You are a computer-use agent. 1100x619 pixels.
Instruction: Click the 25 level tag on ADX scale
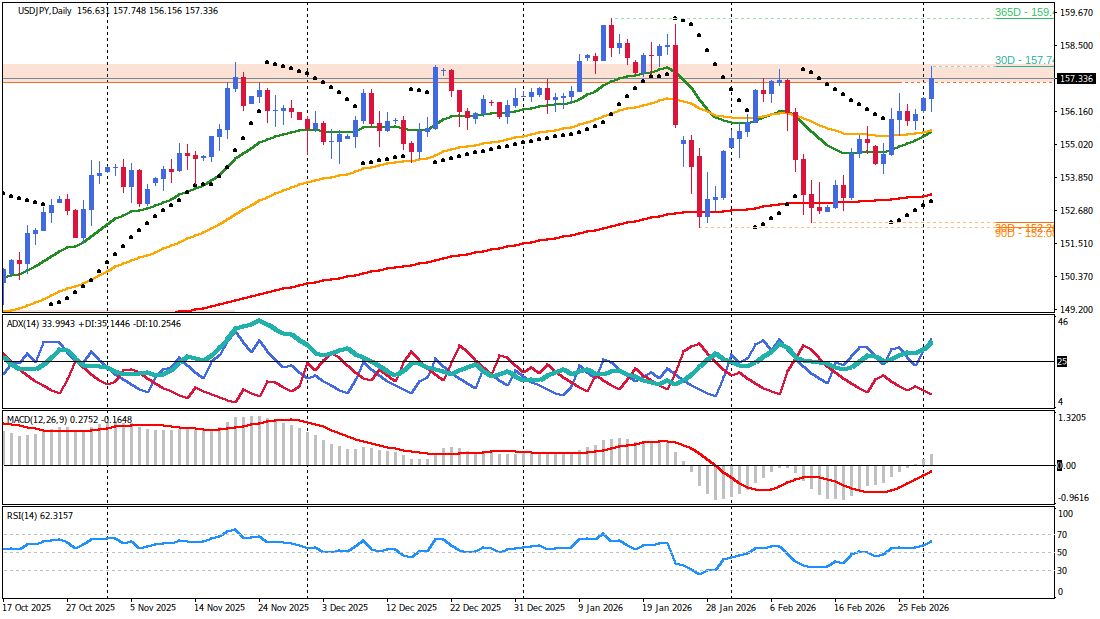1062,361
